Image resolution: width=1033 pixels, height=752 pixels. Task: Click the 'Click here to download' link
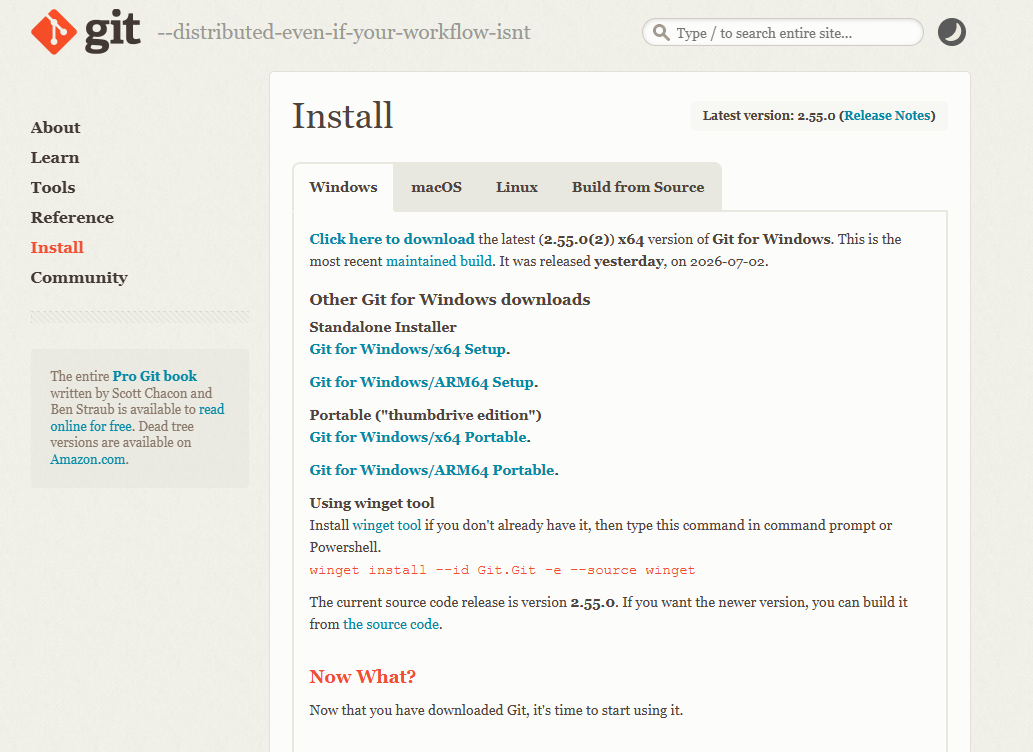(392, 239)
